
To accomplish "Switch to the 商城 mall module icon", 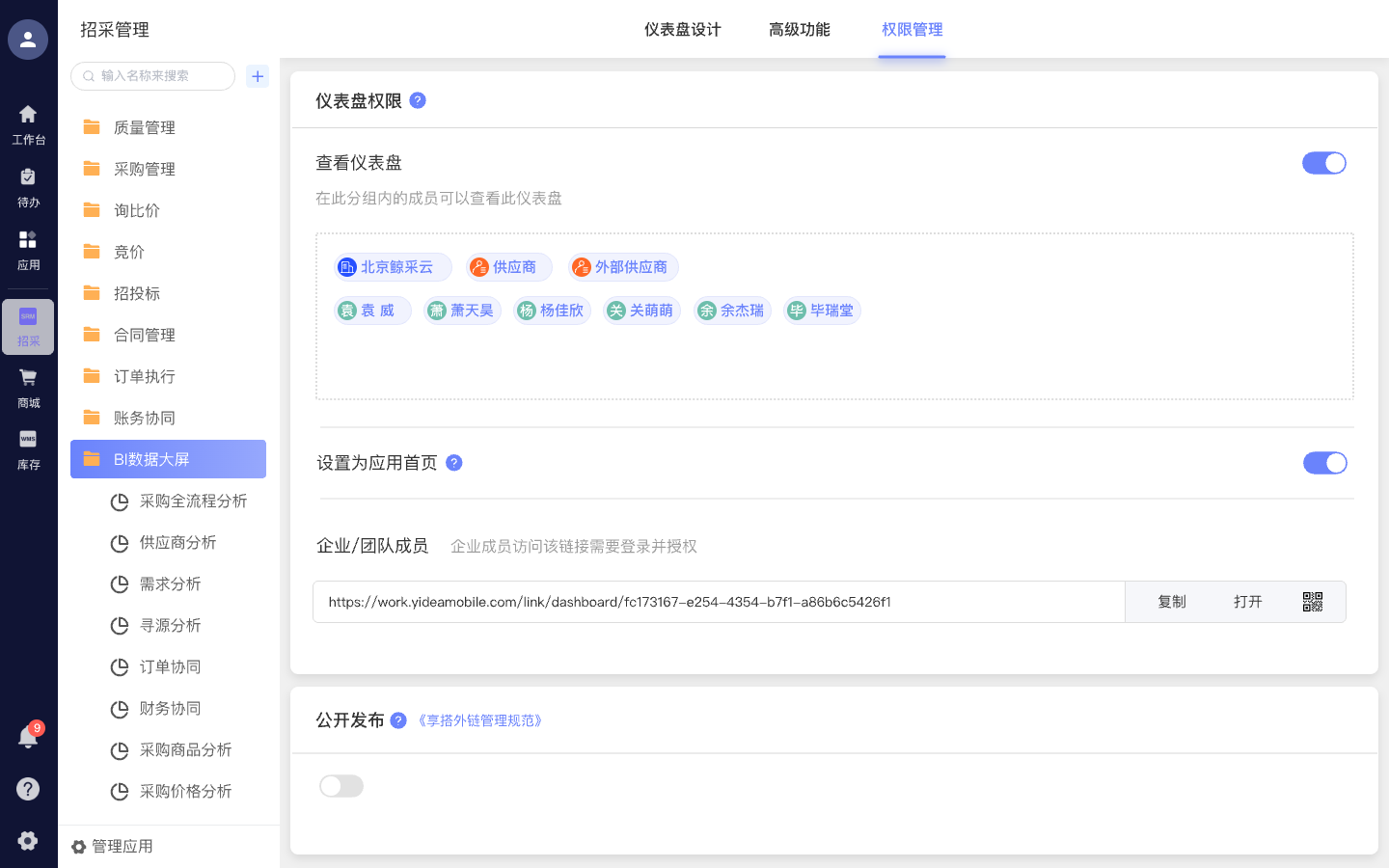I will [x=28, y=386].
